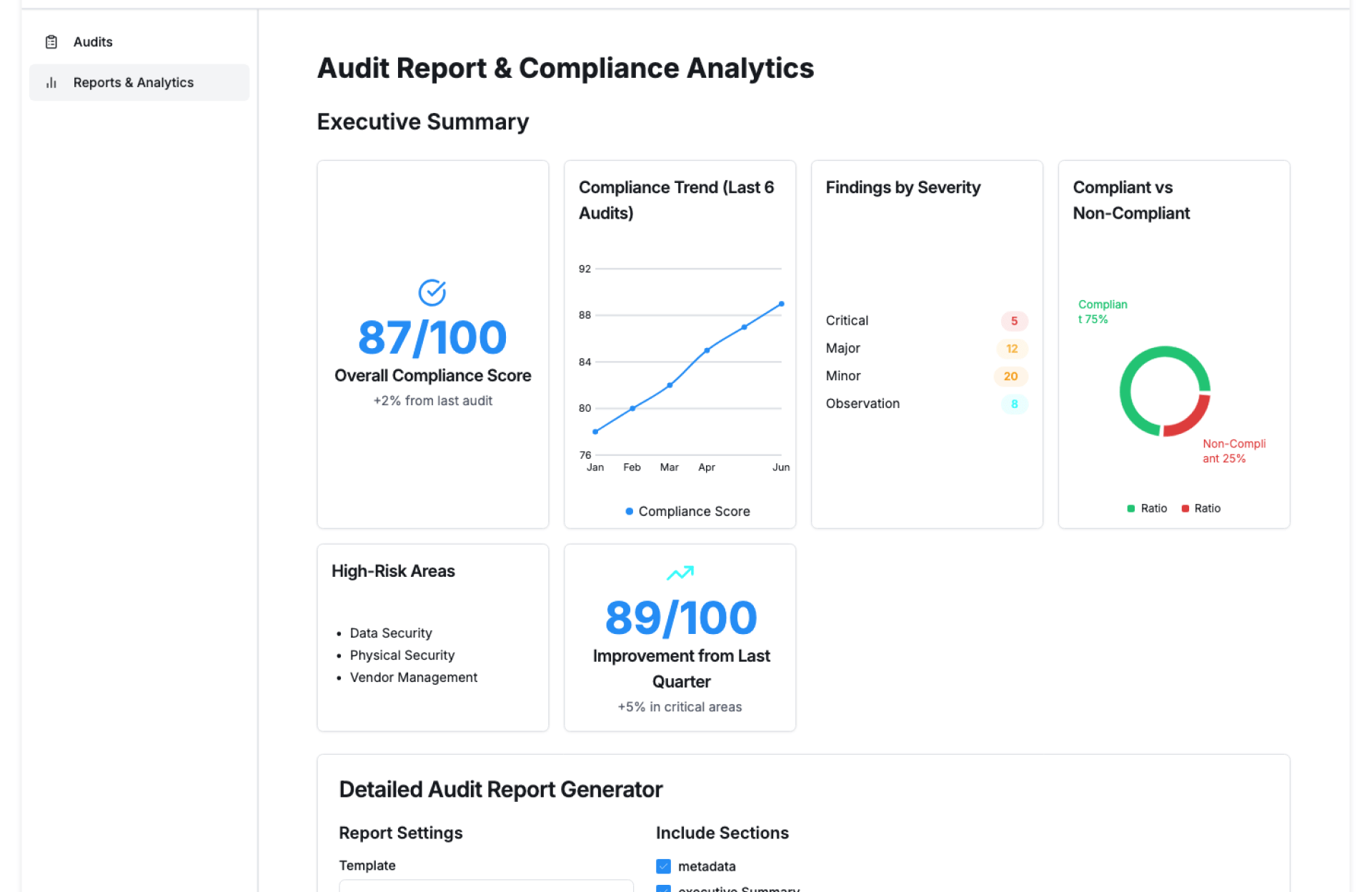The width and height of the screenshot is (1372, 892).
Task: Click the blue Compliance Score legend dot
Action: 629,511
